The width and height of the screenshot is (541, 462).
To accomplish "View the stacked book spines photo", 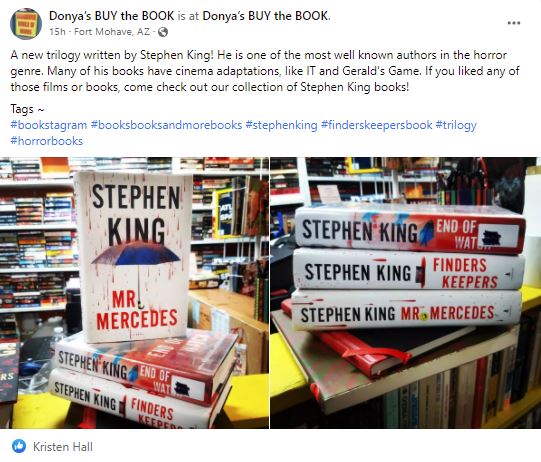I will pyautogui.click(x=405, y=293).
